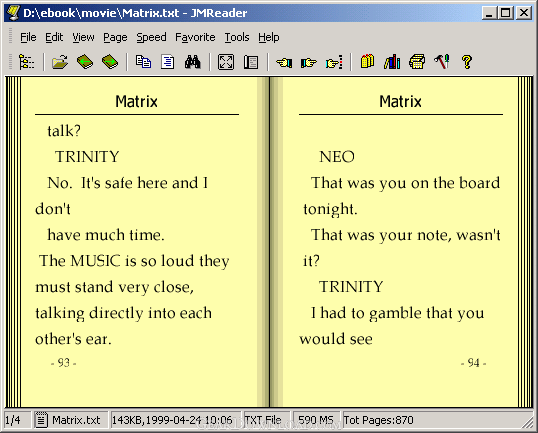Viewport: 538px width, 433px height.
Task: Click TRINITY name on the left page
Action: coord(87,157)
